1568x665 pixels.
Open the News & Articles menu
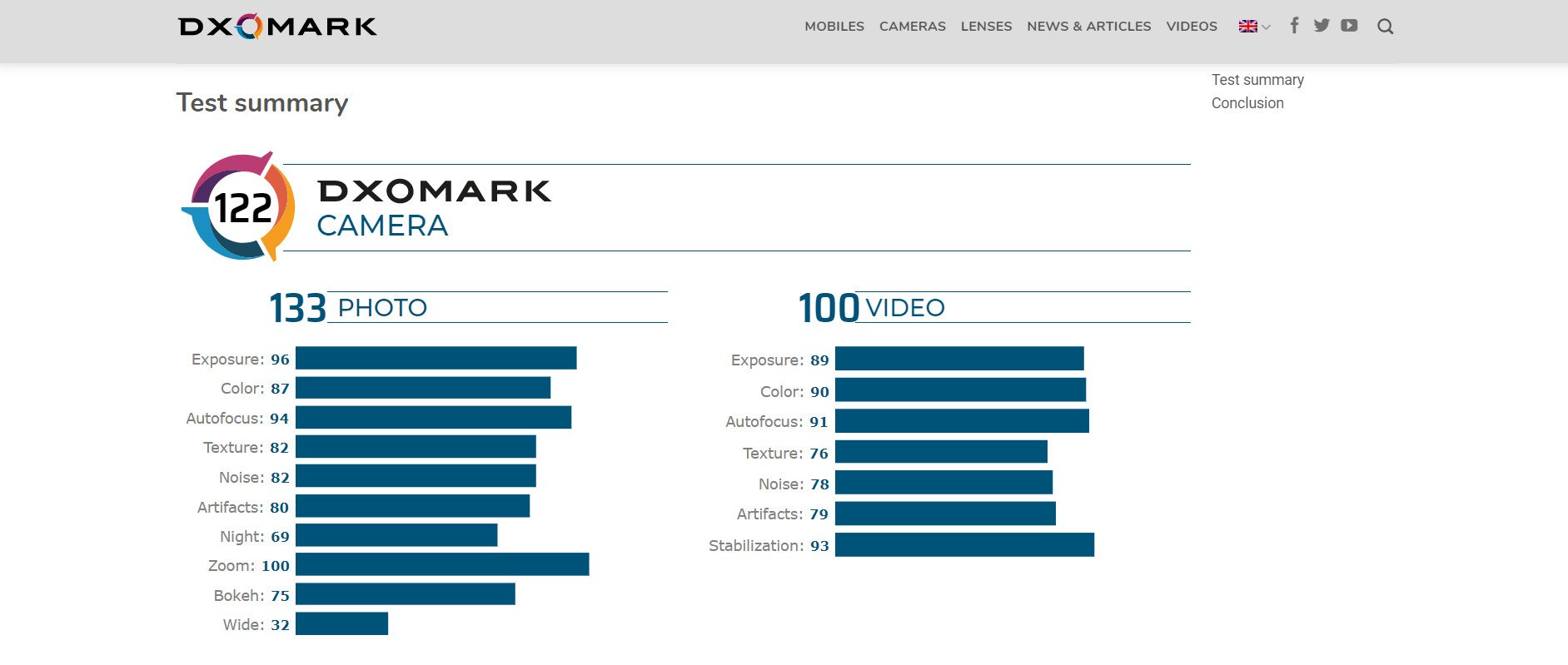click(x=1089, y=27)
